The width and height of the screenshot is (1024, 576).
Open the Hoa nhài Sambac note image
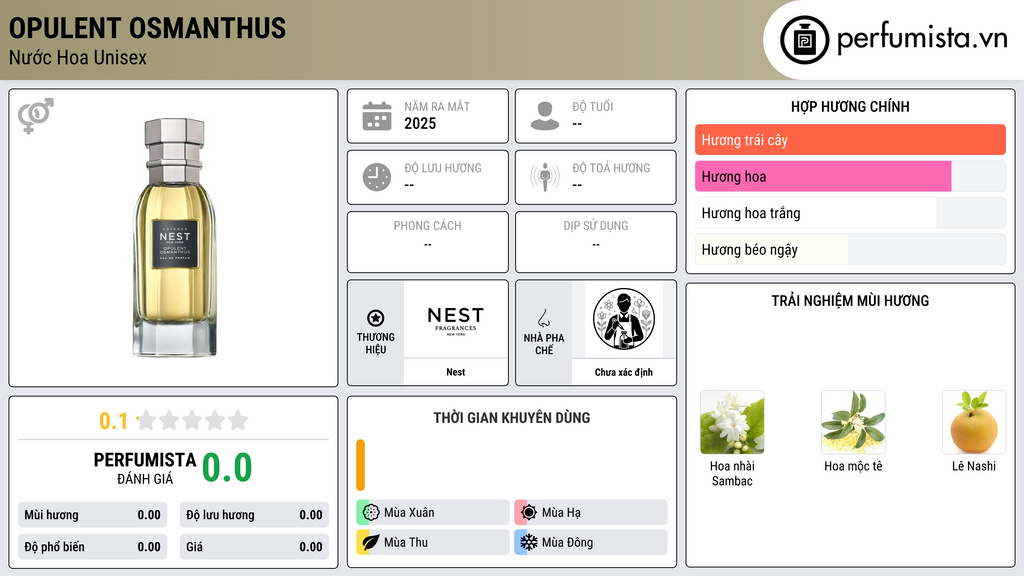pos(732,423)
